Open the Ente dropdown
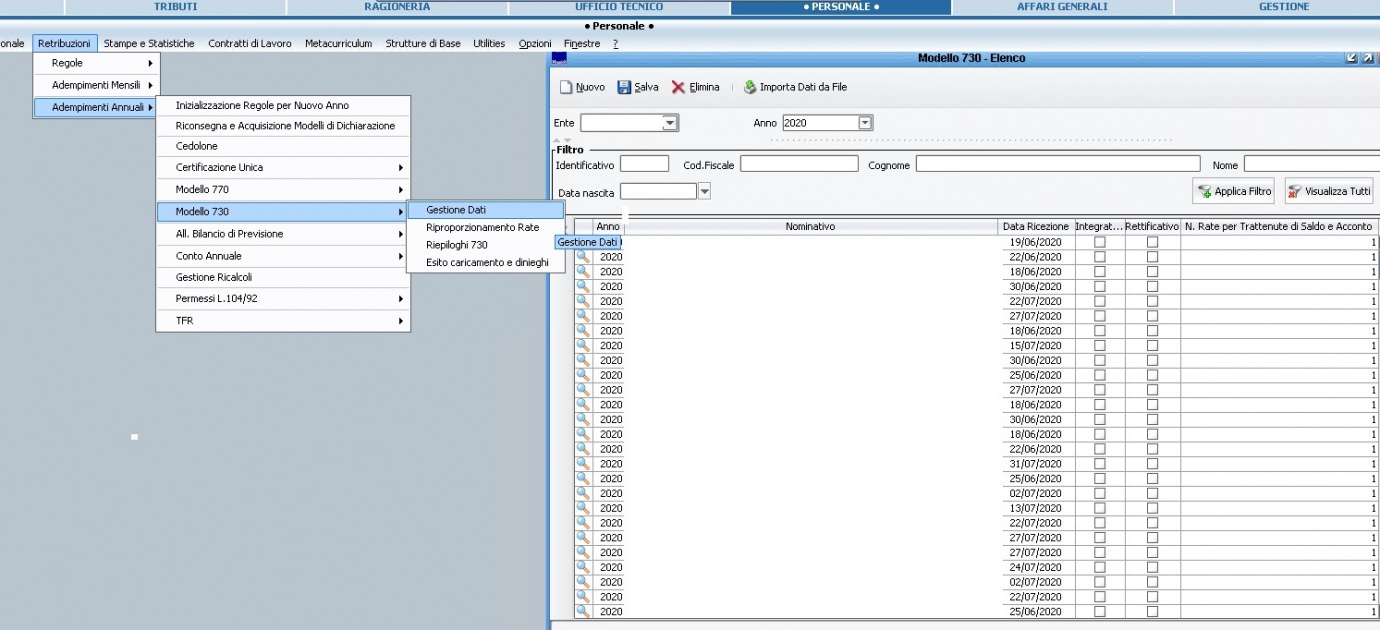The height and width of the screenshot is (630, 1380). 671,123
